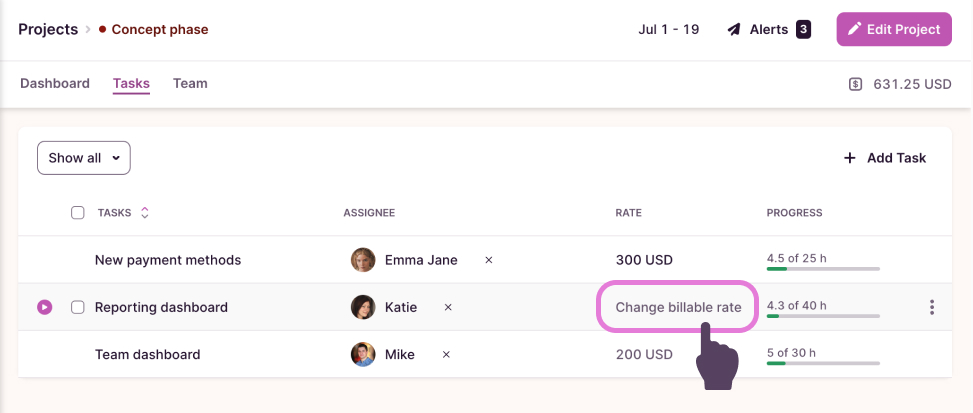Open the three-dot menu for Reporting dashboard
Screen dimensions: 973x413
[931, 307]
